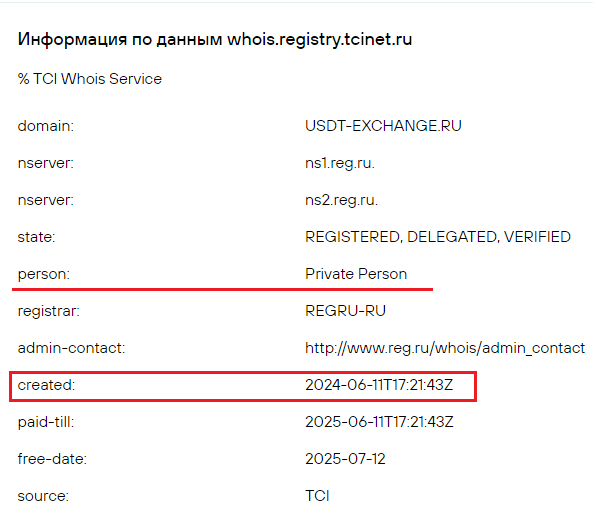Image resolution: width=598 pixels, height=520 pixels.
Task: Click the created field label
Action: pyautogui.click(x=47, y=385)
